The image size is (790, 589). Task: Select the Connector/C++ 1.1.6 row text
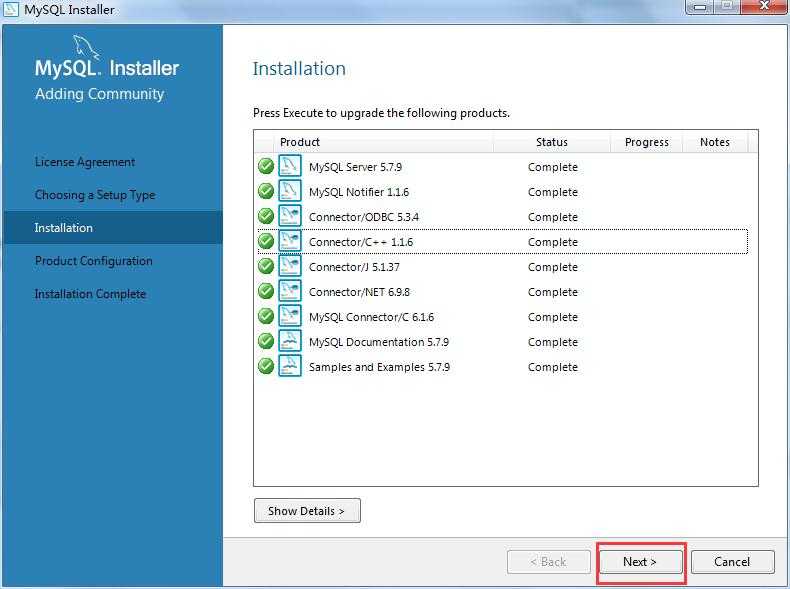coord(361,242)
